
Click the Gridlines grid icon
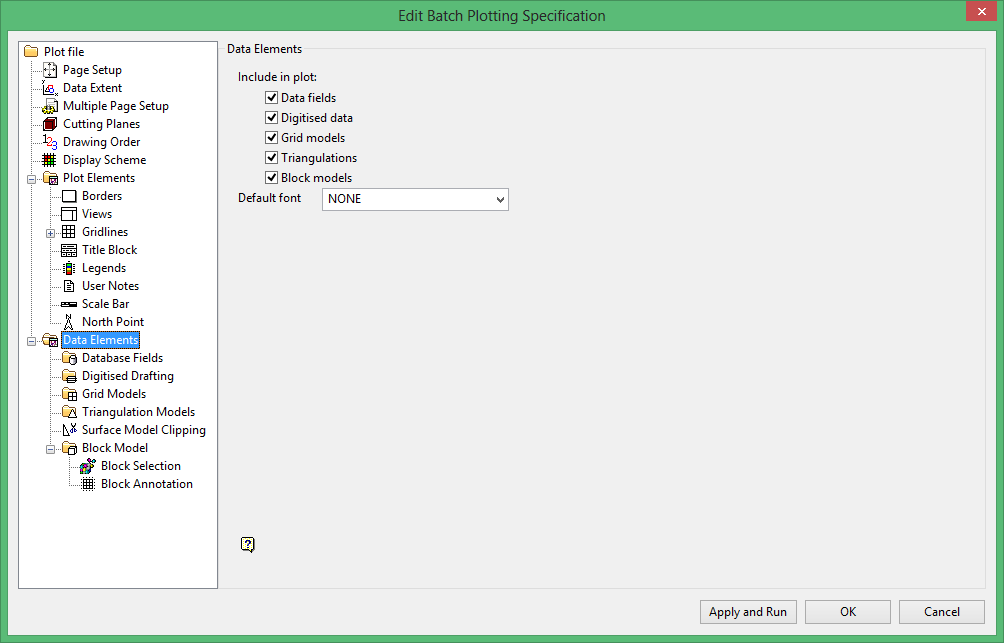(x=69, y=232)
